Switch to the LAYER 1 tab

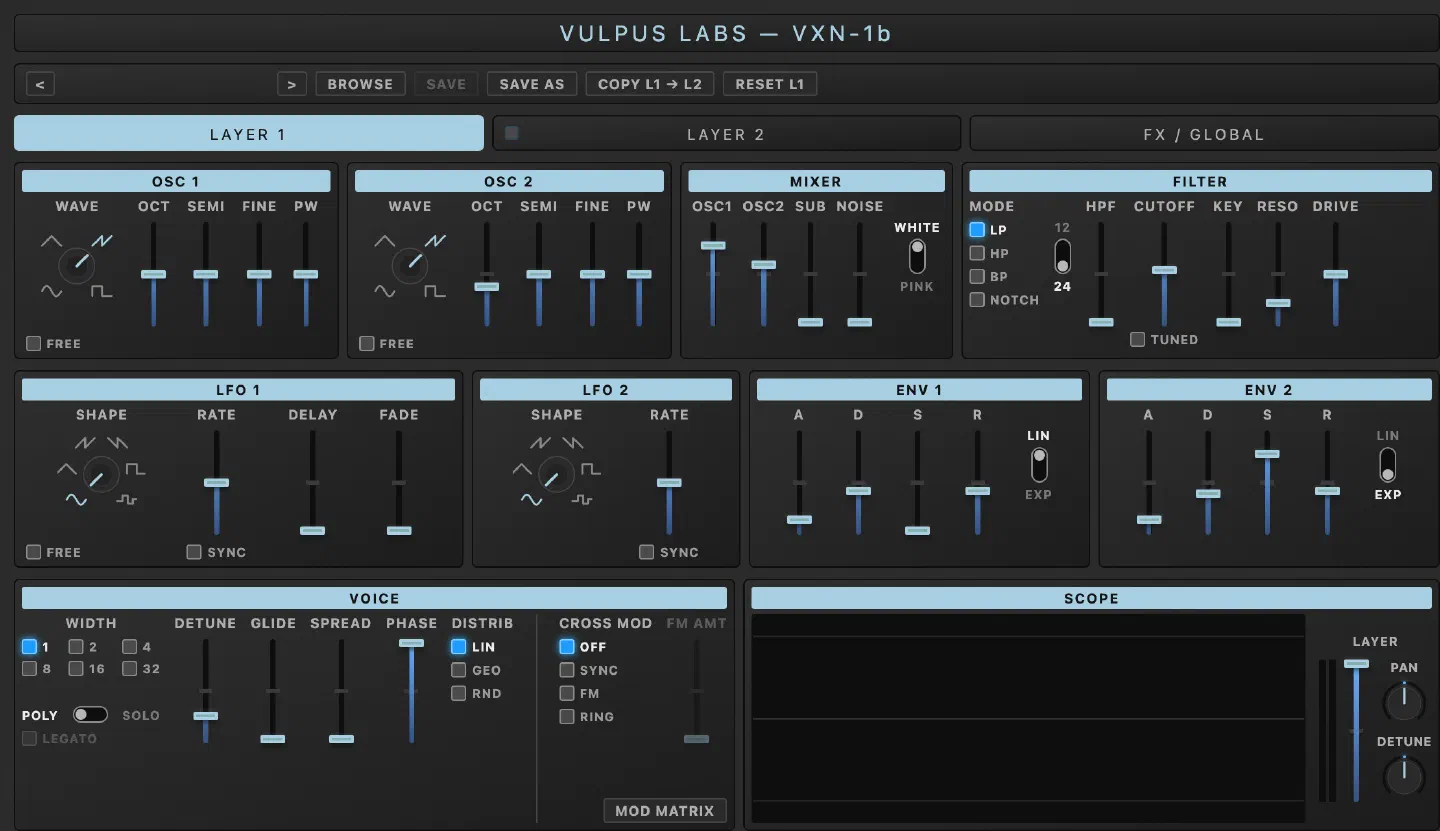click(248, 134)
